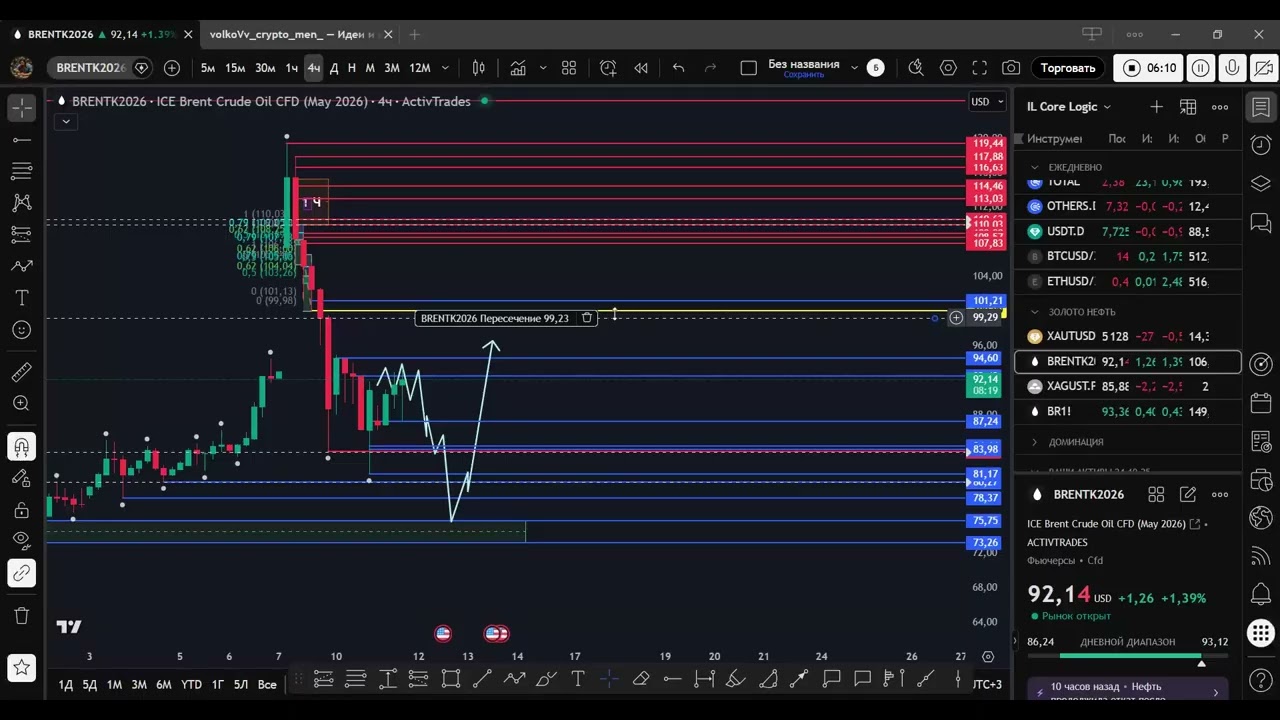The image size is (1280, 720).
Task: Pause the screen recording
Action: 1201,68
